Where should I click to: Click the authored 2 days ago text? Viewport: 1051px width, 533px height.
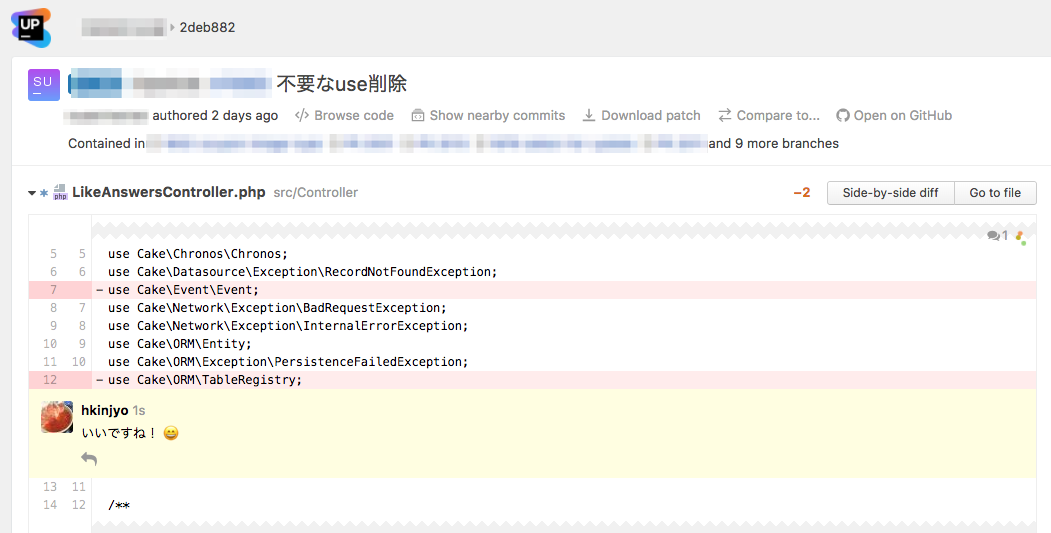pos(215,115)
